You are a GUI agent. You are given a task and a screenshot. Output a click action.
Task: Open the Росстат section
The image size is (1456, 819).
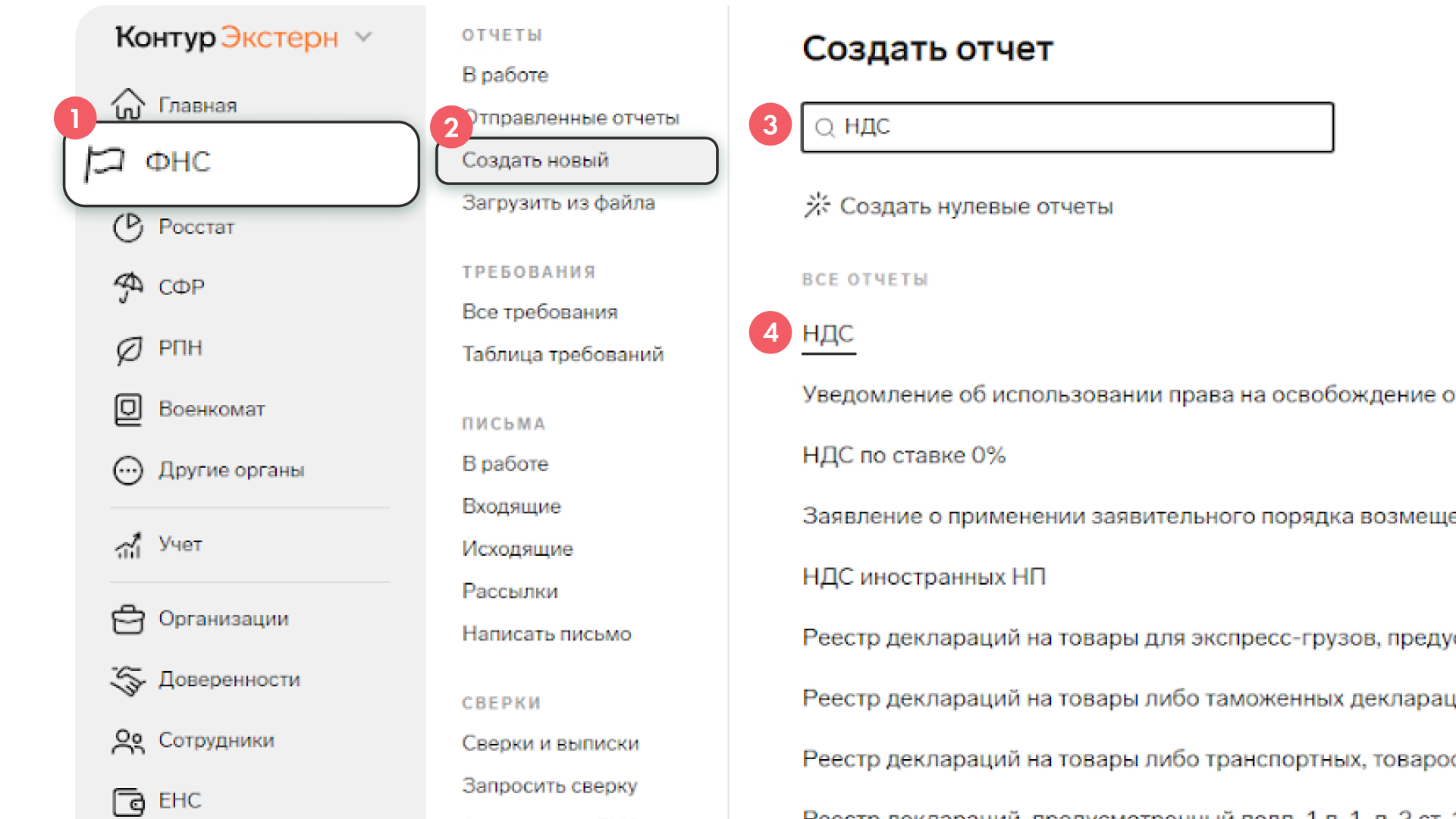tap(196, 227)
